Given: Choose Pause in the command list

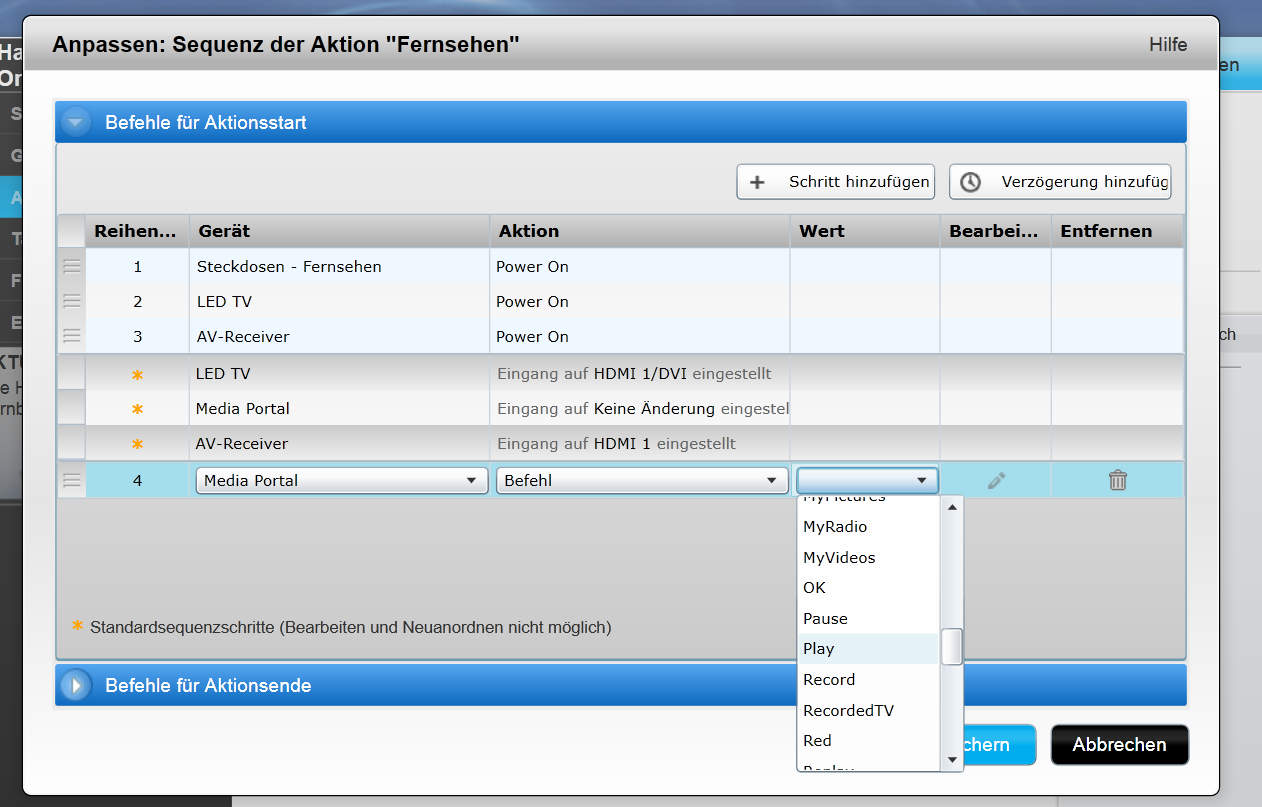Looking at the screenshot, I should [825, 619].
